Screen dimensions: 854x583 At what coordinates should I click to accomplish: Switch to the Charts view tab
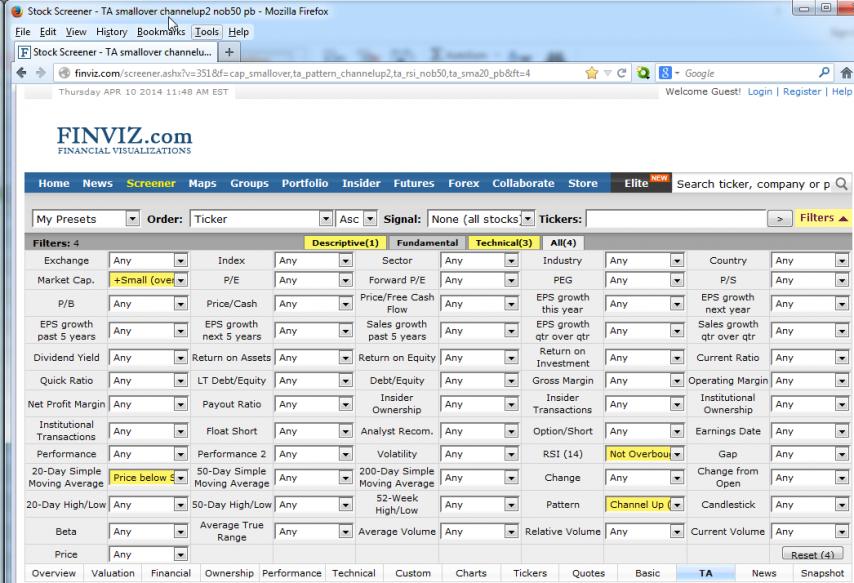[x=471, y=573]
